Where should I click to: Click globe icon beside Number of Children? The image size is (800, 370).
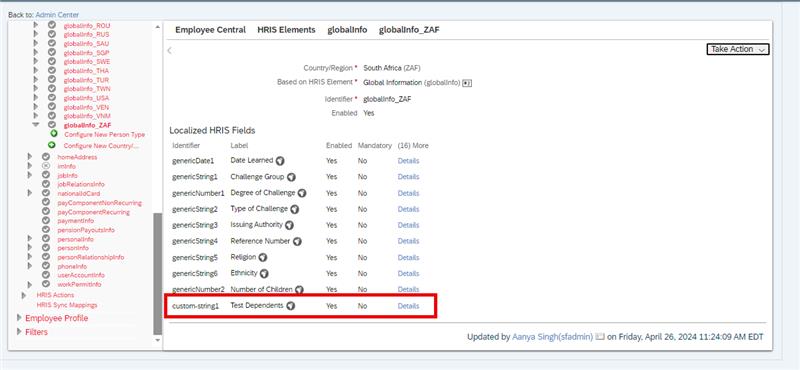[x=299, y=290]
